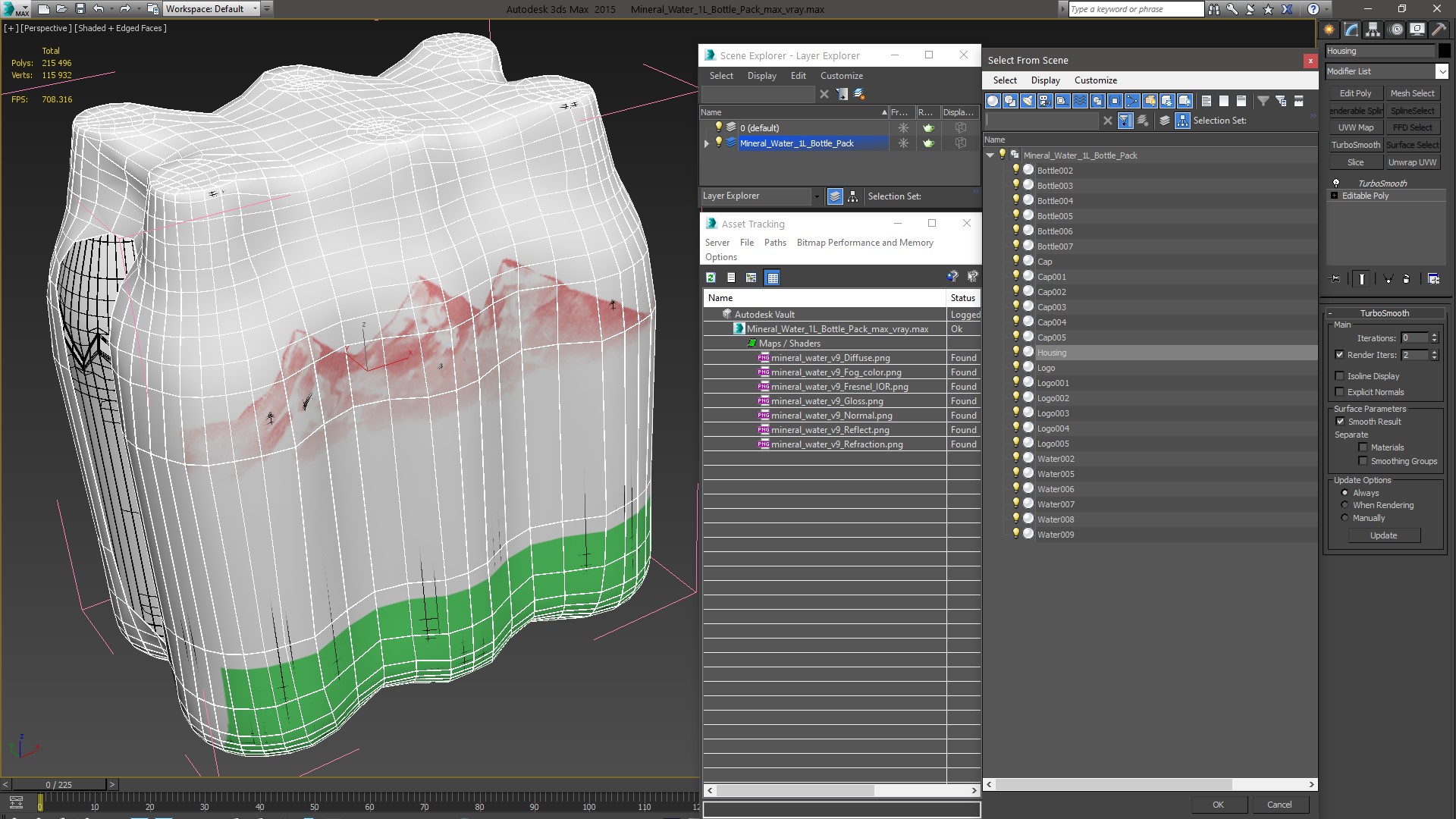The height and width of the screenshot is (819, 1456).
Task: Select the Always update option
Action: pos(1345,493)
